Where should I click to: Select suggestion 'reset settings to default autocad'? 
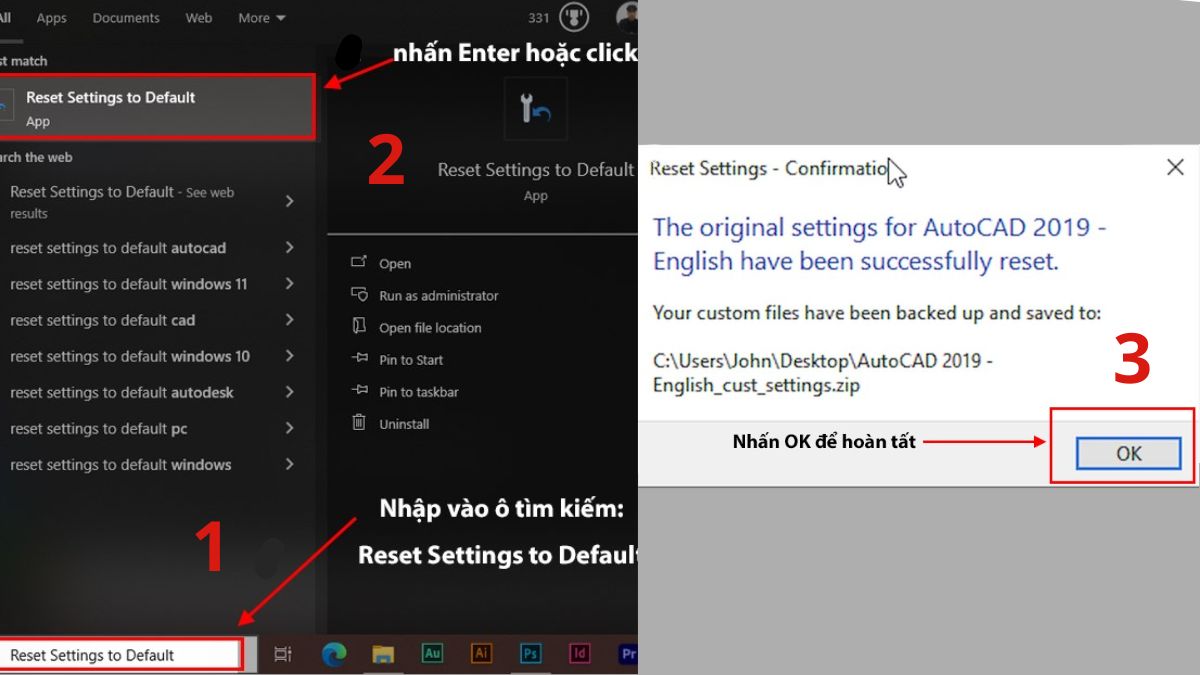[118, 248]
